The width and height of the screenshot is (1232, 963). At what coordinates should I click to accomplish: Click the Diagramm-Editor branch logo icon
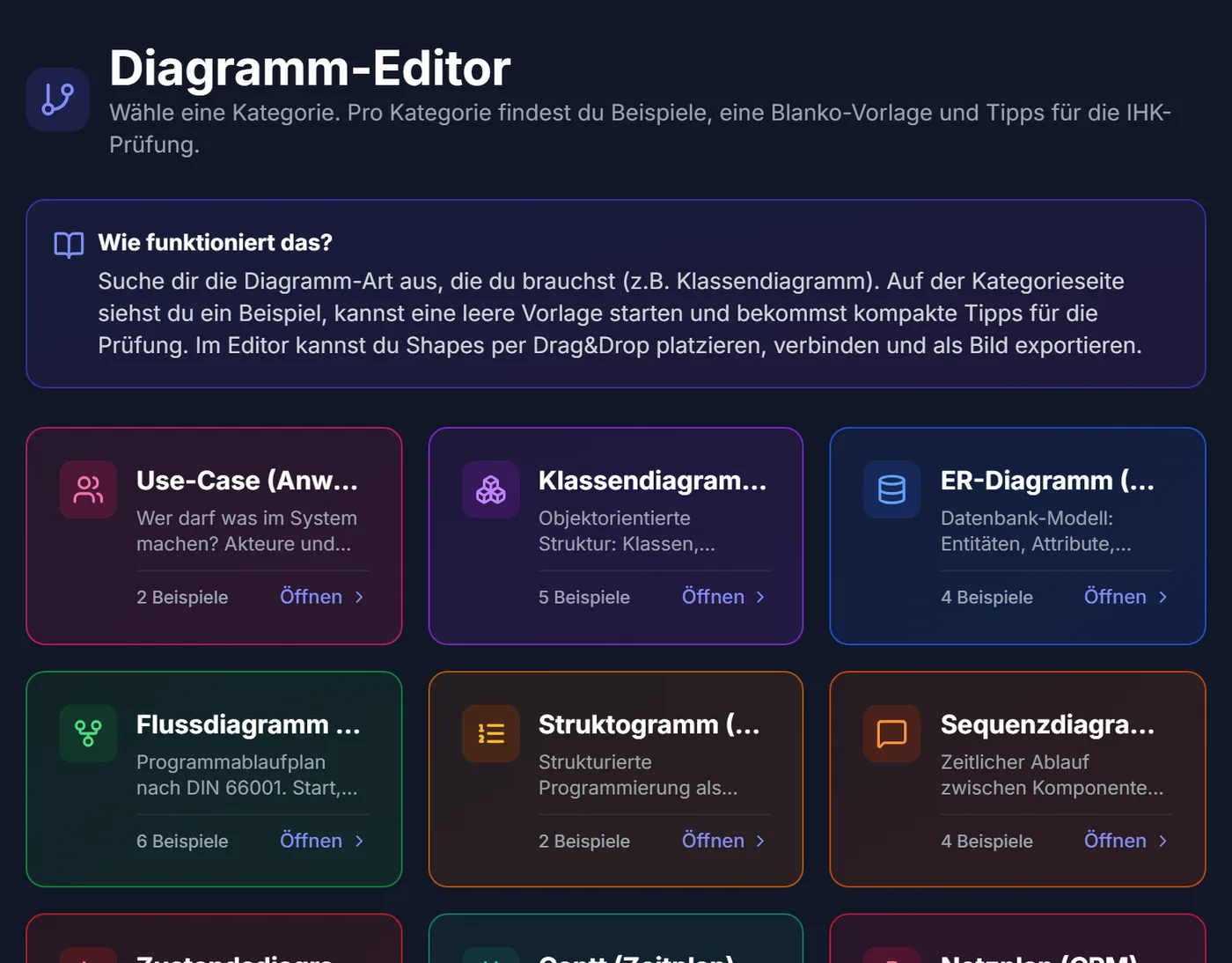point(58,99)
